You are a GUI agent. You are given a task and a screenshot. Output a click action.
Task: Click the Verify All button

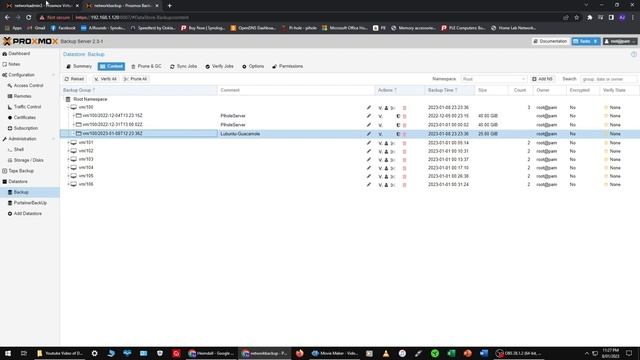105,79
